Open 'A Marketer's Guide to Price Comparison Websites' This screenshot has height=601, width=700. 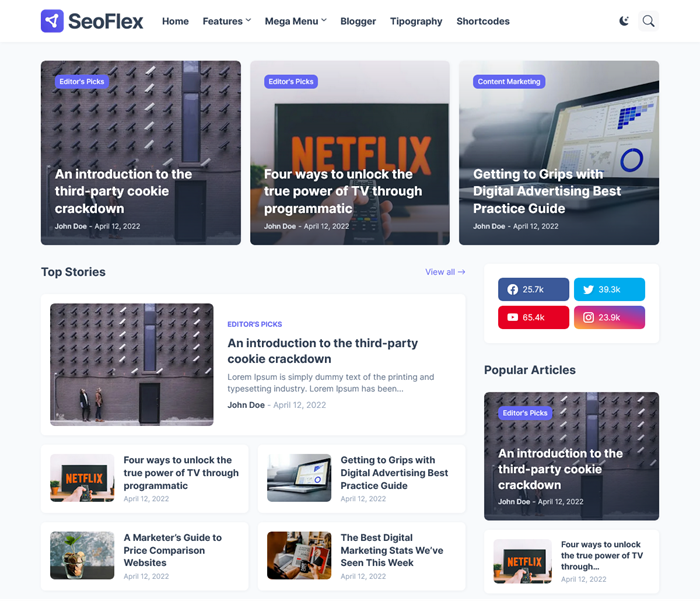(173, 550)
